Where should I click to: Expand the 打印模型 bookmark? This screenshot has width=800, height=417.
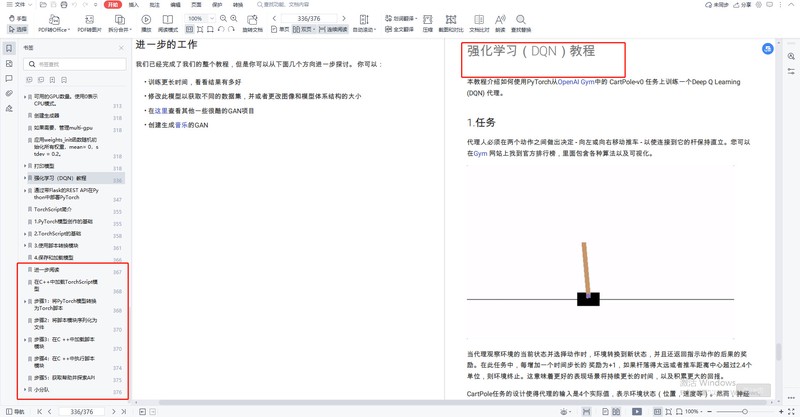point(25,166)
